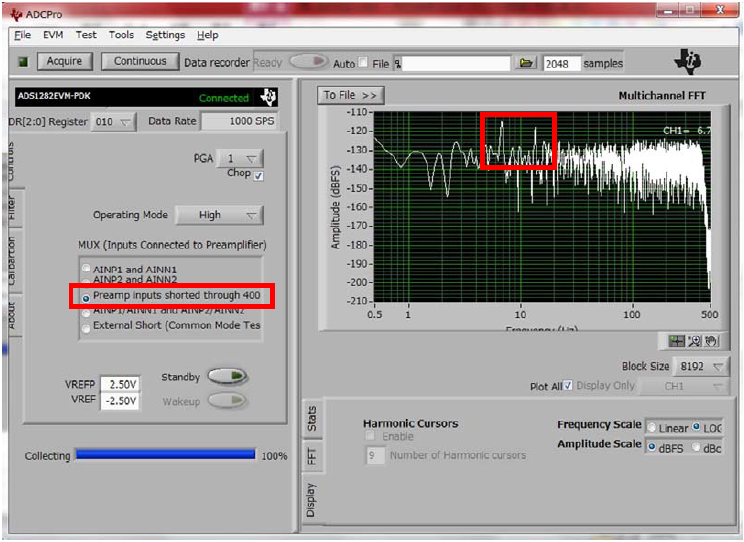
Task: Select the graph zoom magnifier tool
Action: pos(694,341)
